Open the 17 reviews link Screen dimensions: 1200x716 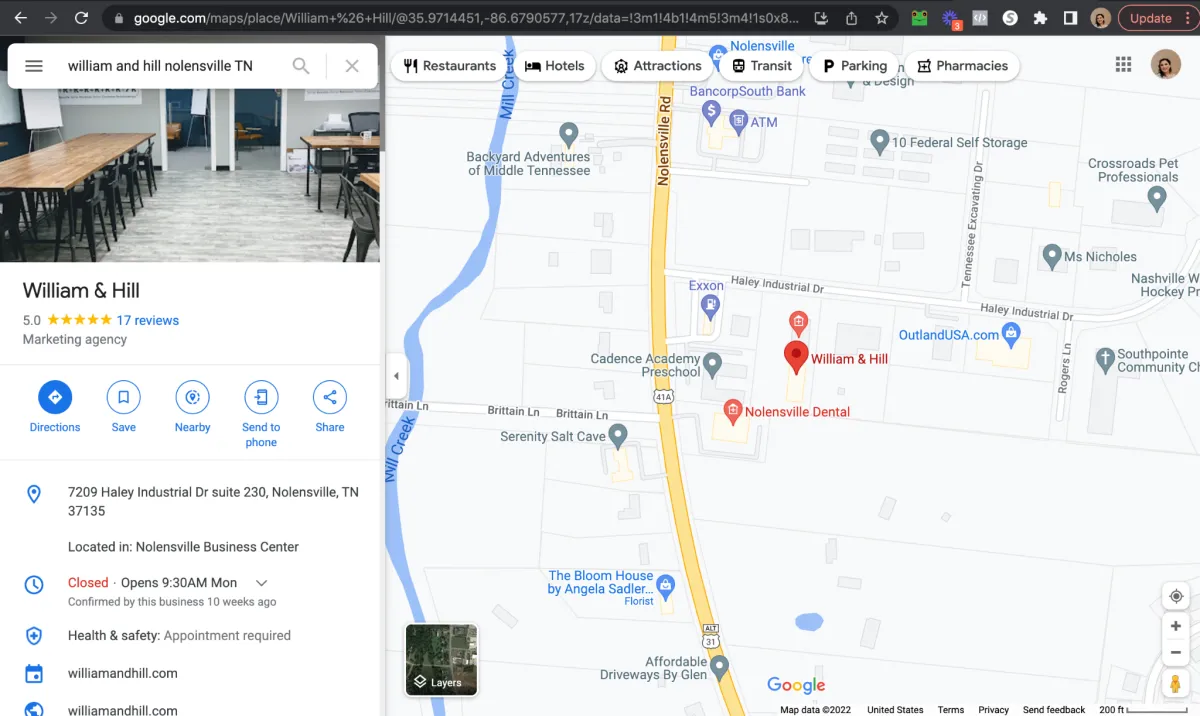[x=148, y=321]
